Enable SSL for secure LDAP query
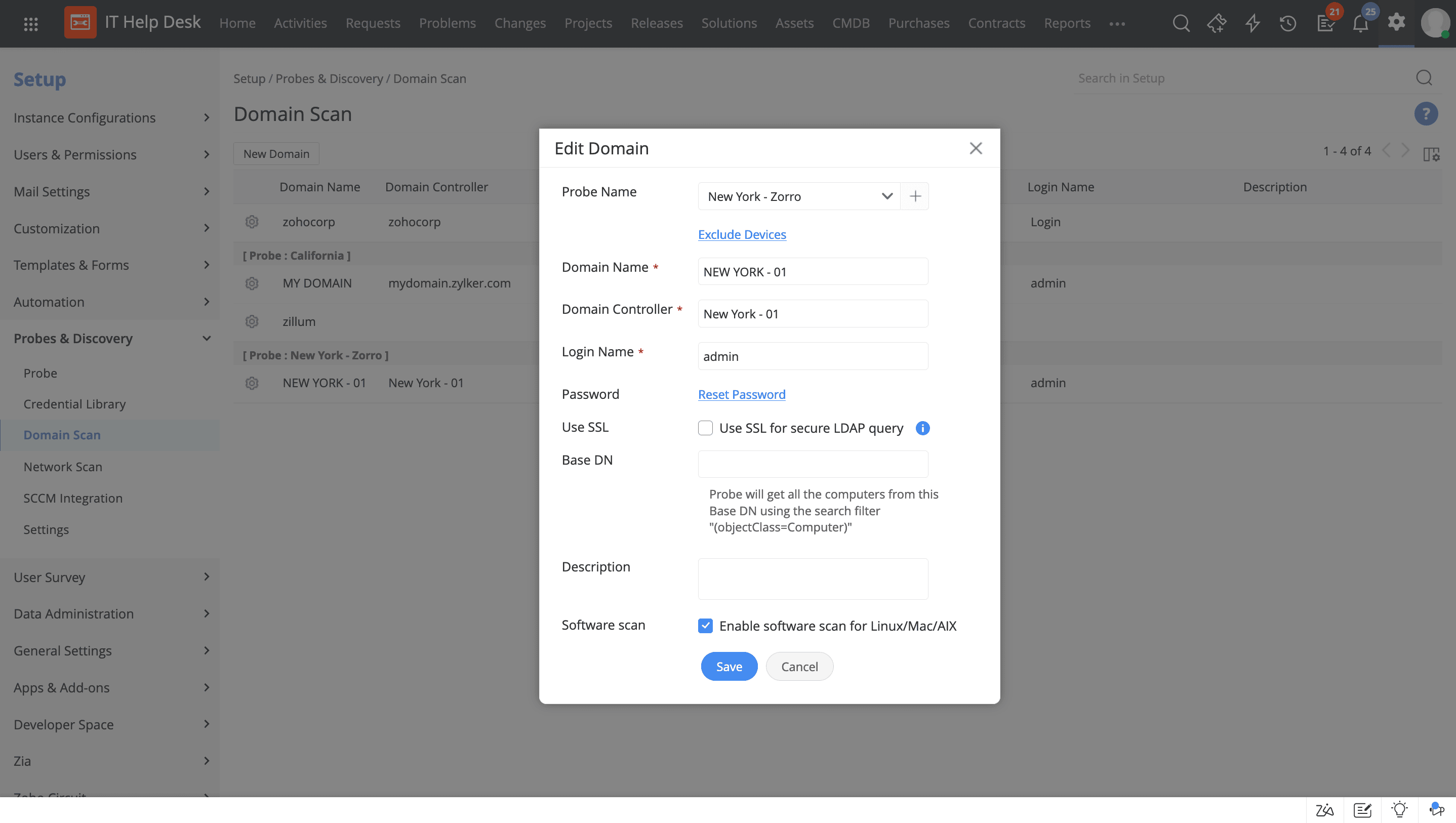1456x823 pixels. 705,428
